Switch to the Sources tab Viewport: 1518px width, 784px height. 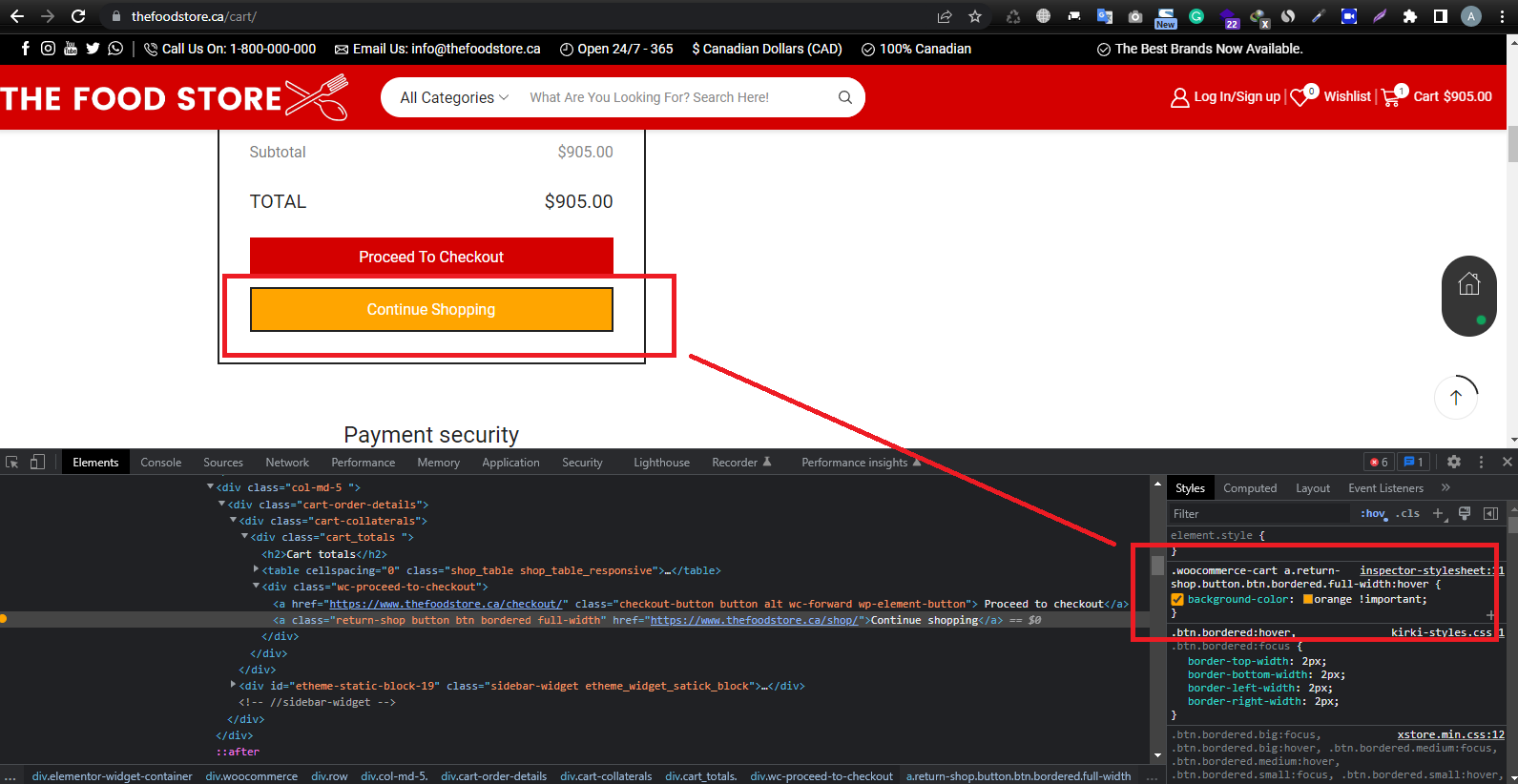pyautogui.click(x=223, y=463)
